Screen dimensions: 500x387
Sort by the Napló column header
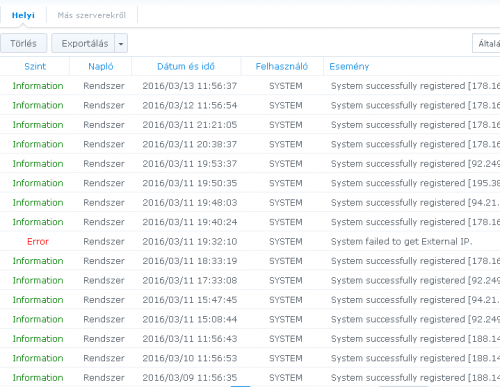point(101,66)
